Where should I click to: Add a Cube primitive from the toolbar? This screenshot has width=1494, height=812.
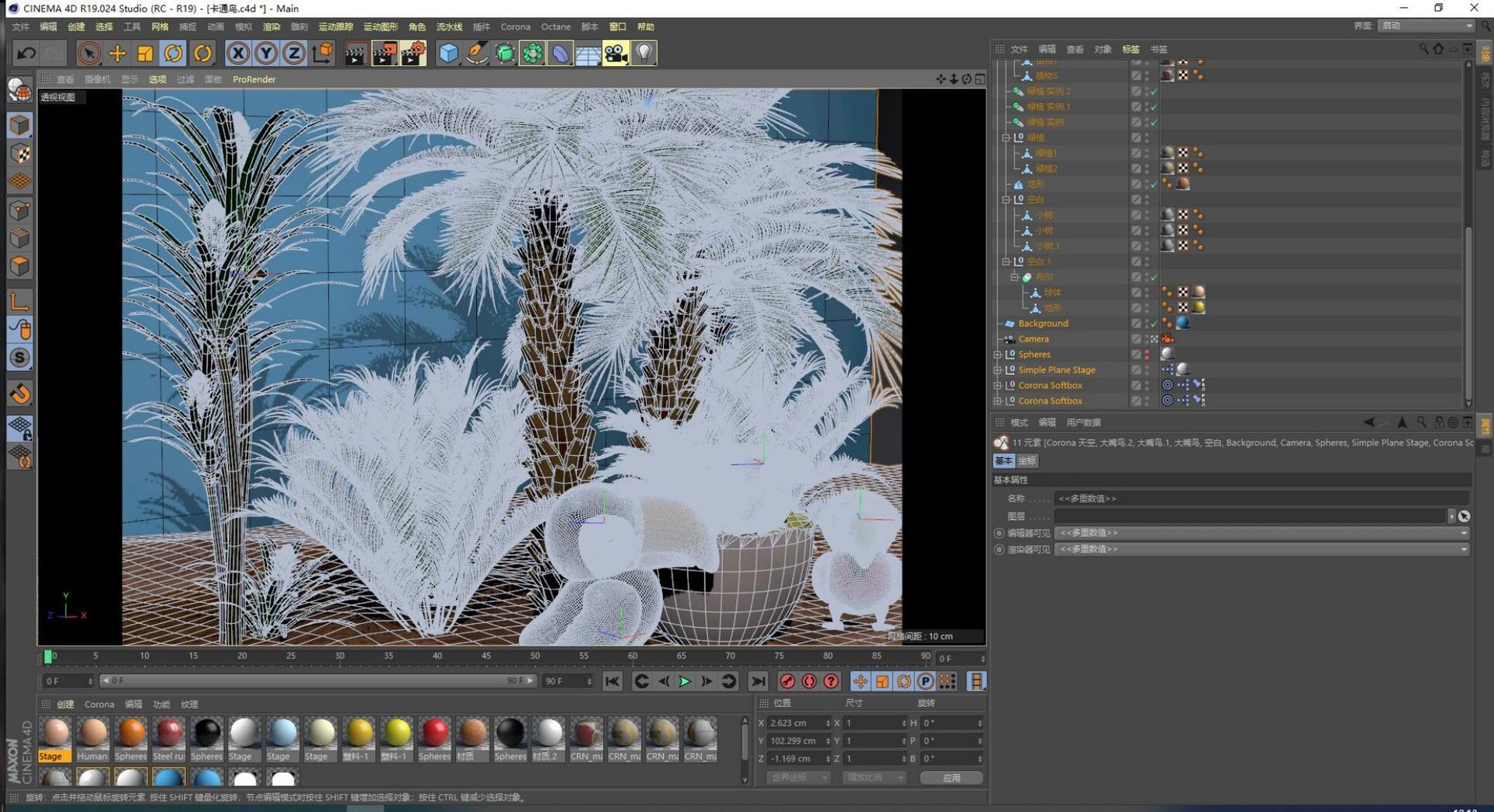coord(449,53)
